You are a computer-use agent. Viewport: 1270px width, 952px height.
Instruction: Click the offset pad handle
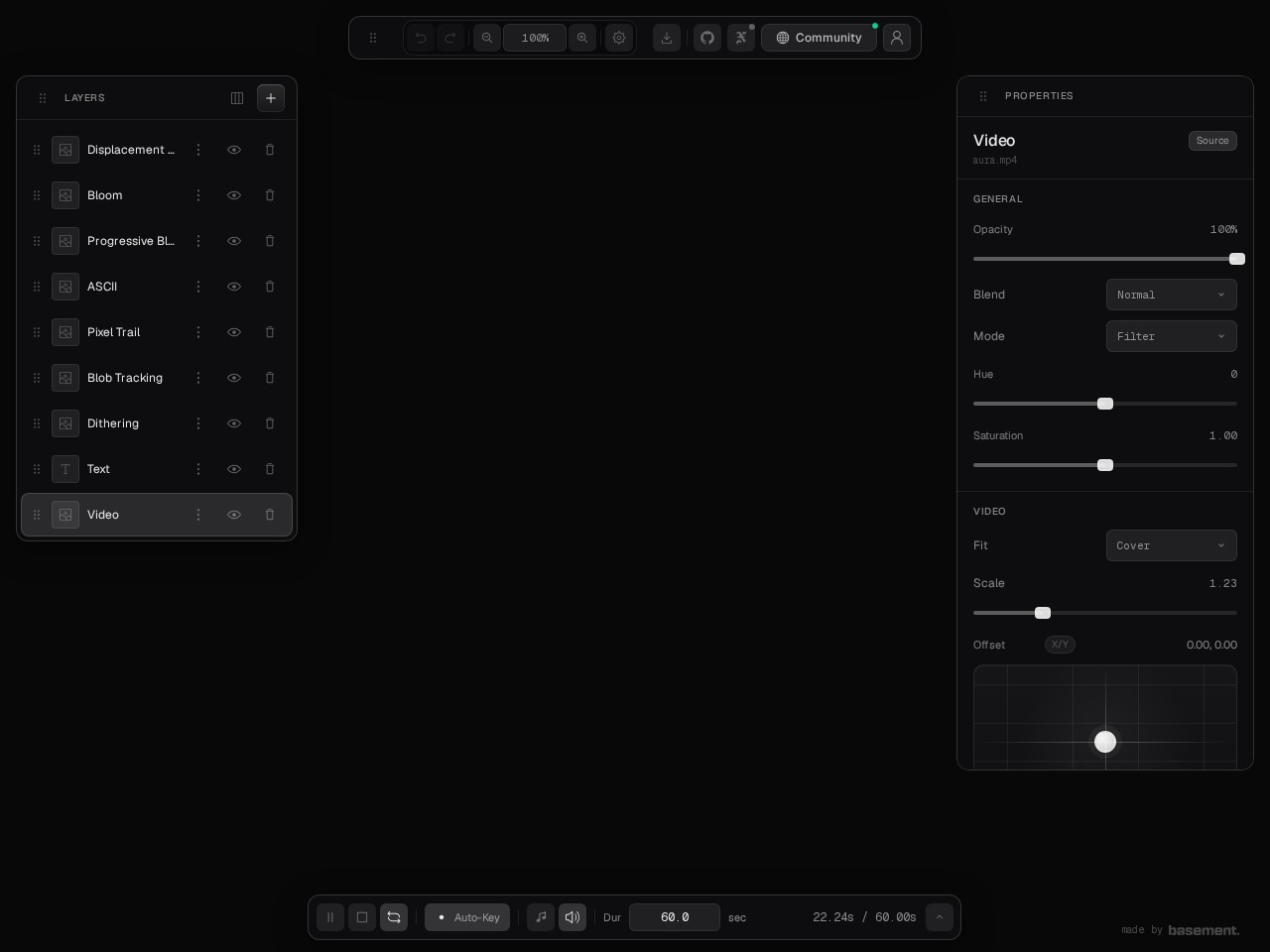click(x=1105, y=742)
